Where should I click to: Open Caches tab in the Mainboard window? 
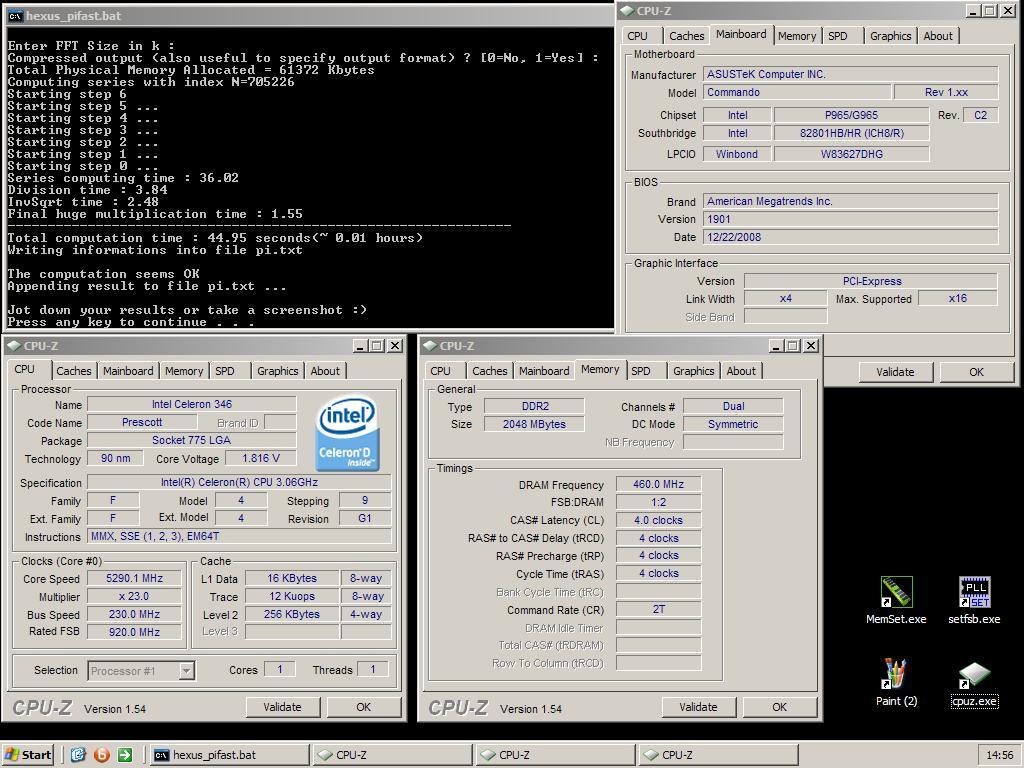(687, 36)
